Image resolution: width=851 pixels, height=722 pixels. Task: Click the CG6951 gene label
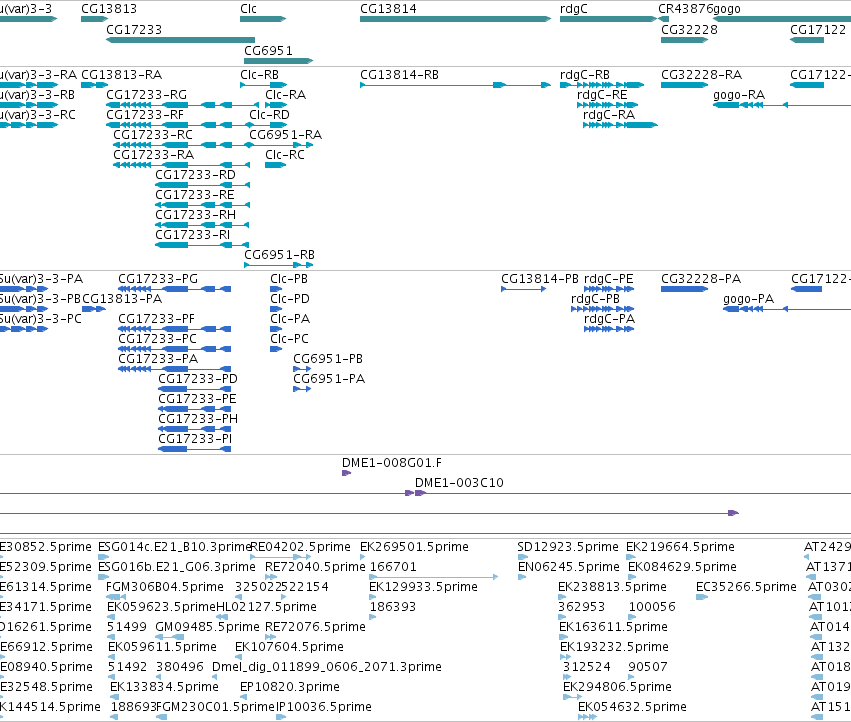(268, 50)
